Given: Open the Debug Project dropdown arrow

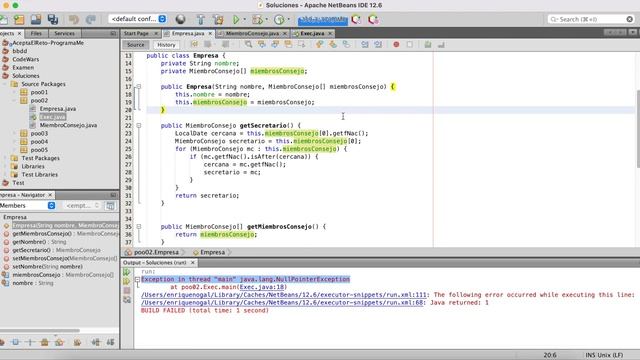Looking at the screenshot, I should tap(267, 19).
